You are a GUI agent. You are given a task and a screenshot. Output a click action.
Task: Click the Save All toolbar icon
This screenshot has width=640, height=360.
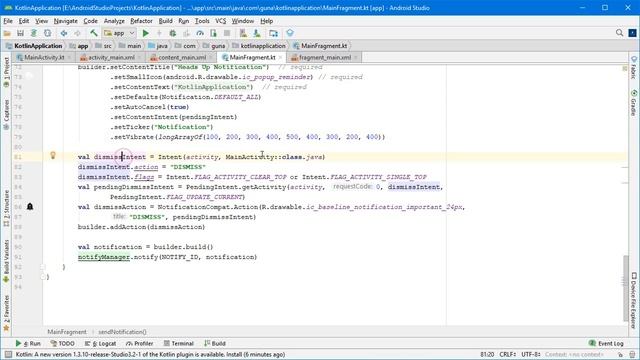[x=20, y=33]
